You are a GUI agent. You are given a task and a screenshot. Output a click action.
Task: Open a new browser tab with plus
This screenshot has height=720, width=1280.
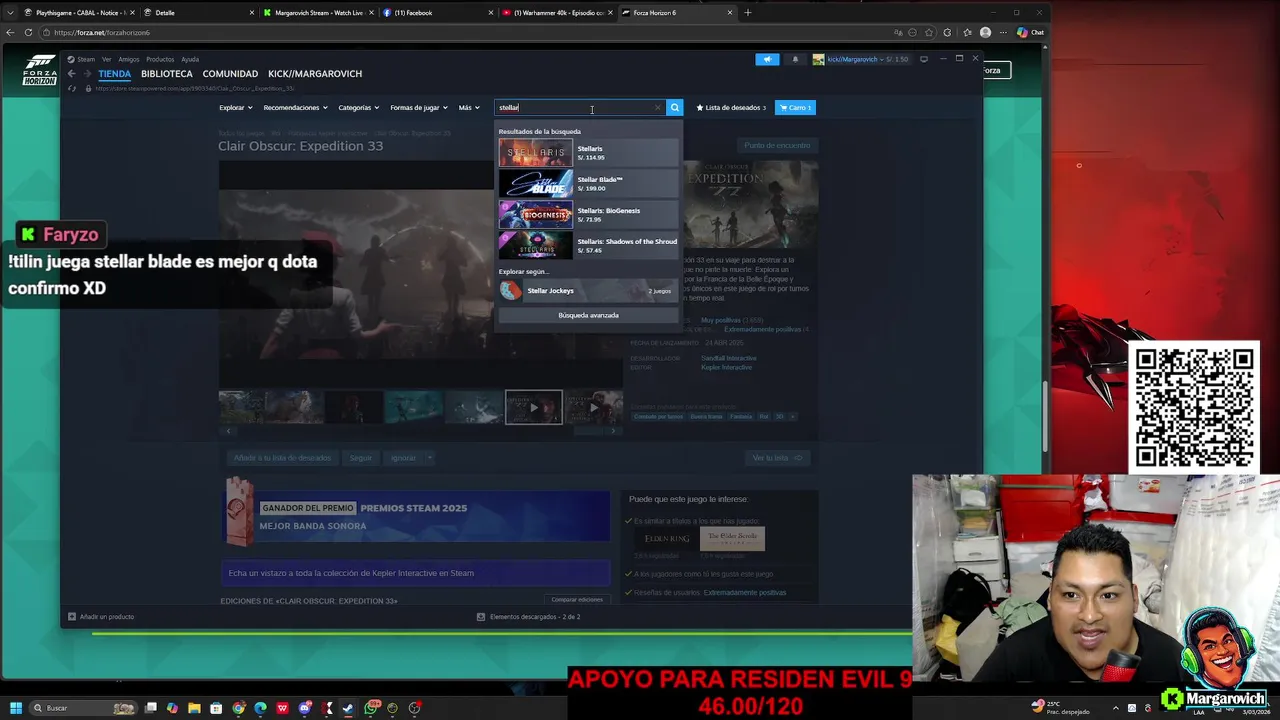pos(747,13)
